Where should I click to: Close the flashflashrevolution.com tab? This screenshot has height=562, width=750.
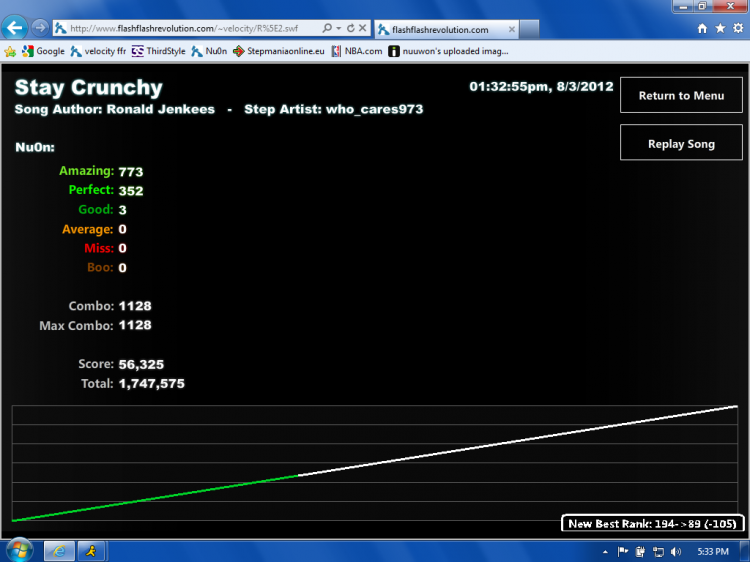click(x=511, y=30)
